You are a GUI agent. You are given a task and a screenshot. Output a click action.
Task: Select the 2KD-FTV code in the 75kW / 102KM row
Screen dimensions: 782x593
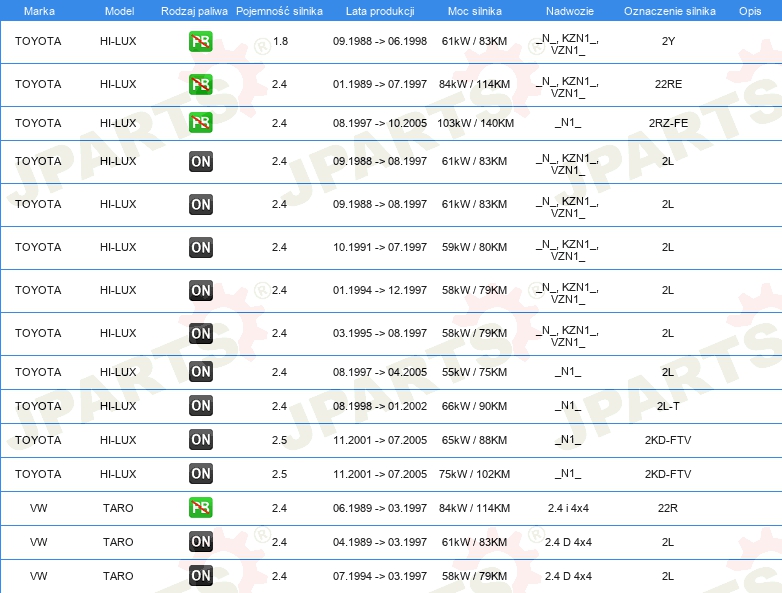click(x=668, y=474)
